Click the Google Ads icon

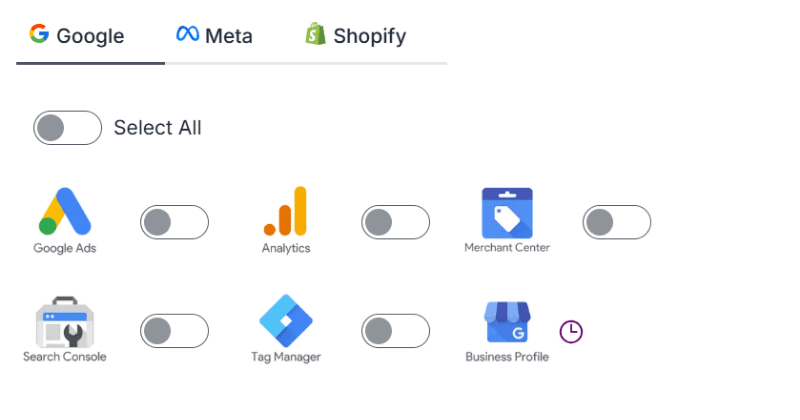click(65, 211)
